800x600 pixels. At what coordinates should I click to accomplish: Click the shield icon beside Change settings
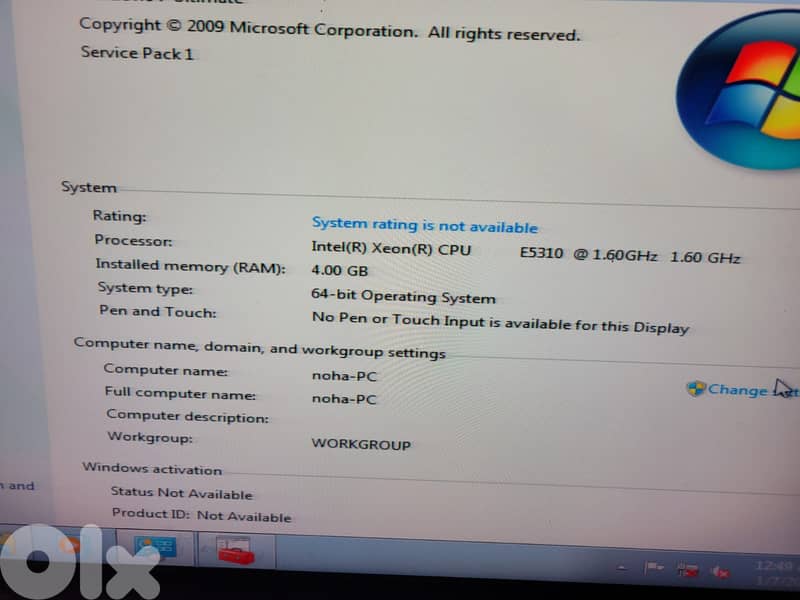point(696,389)
